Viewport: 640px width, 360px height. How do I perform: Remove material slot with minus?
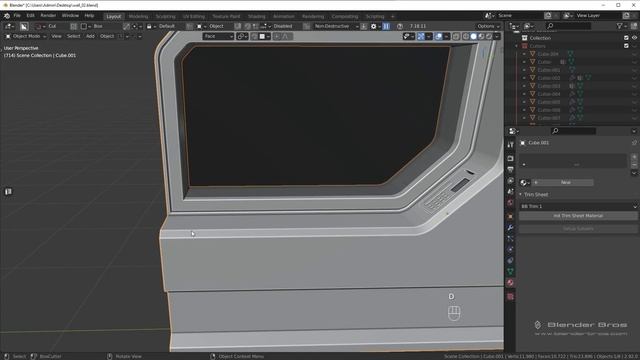[634, 165]
